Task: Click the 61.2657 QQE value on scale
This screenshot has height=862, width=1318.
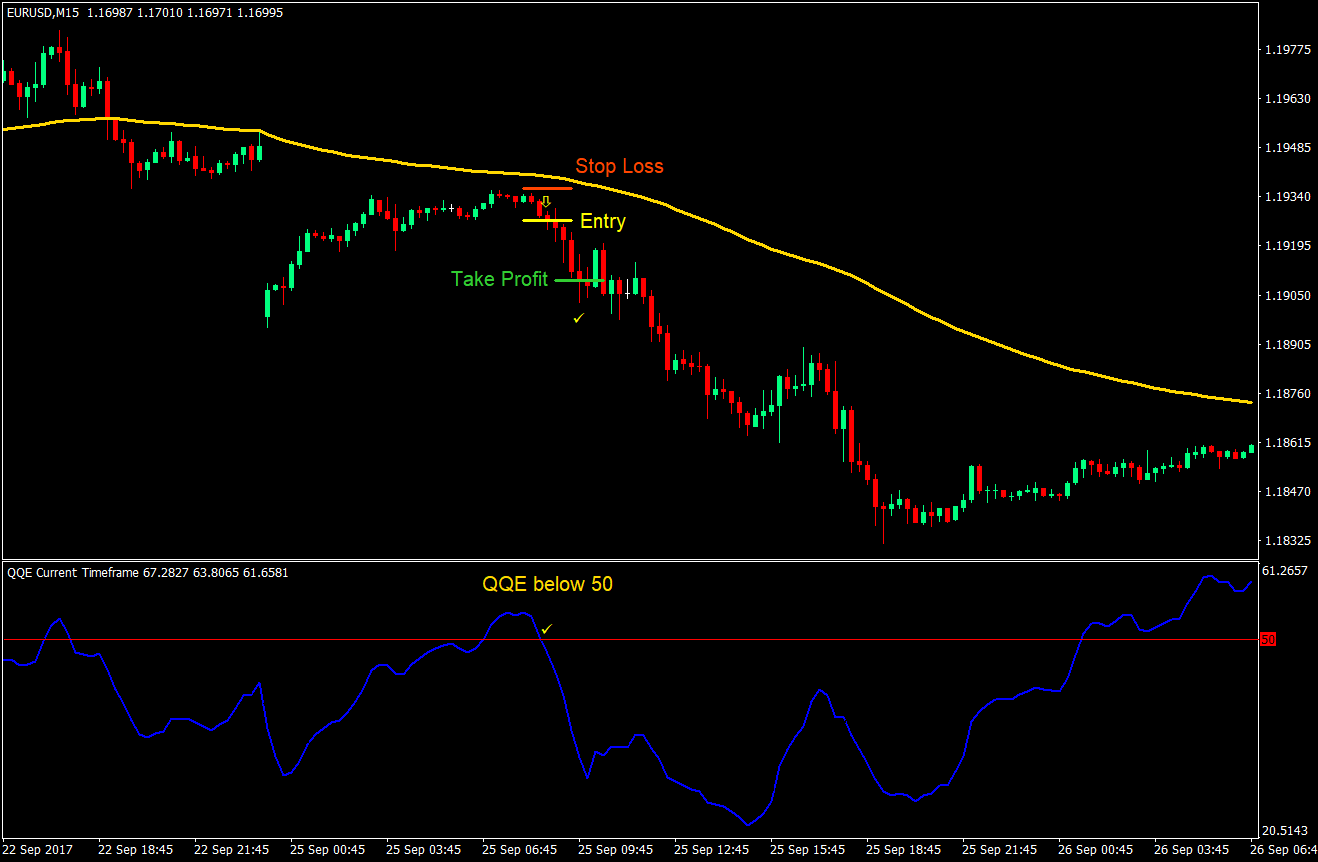Action: point(1284,572)
